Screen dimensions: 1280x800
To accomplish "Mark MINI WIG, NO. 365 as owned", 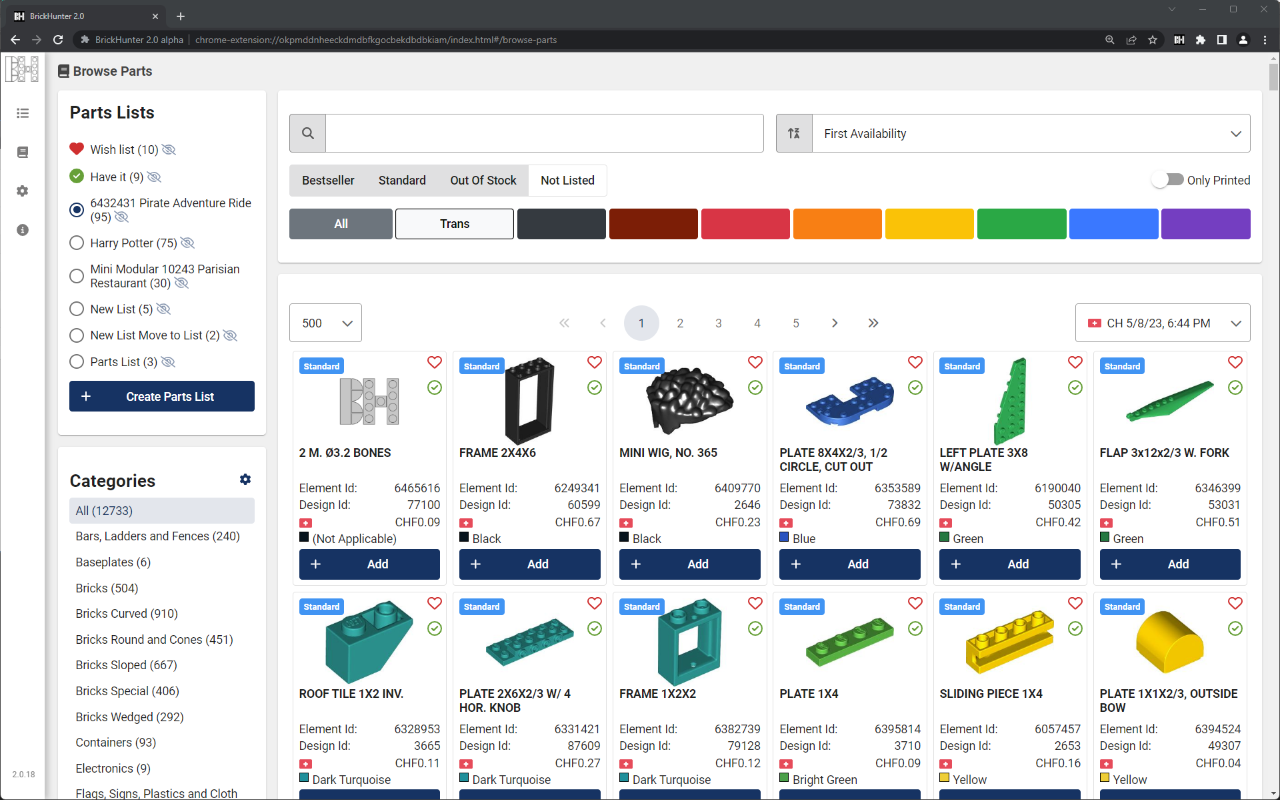I will point(754,388).
